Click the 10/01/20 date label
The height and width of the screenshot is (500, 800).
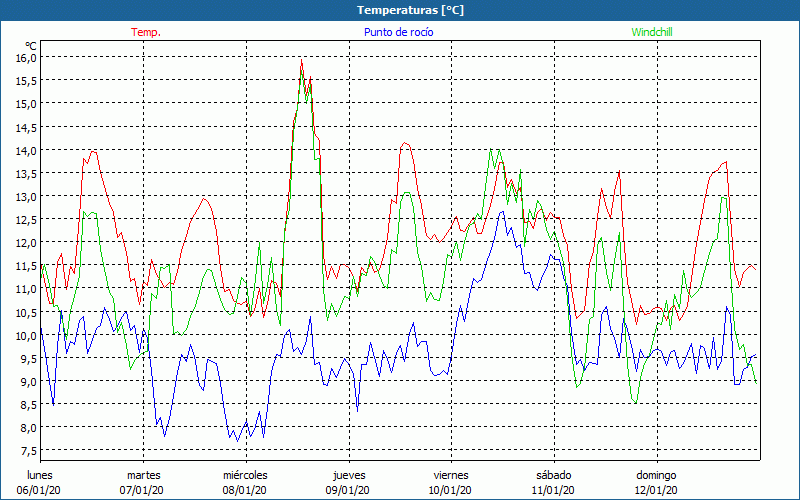450,490
